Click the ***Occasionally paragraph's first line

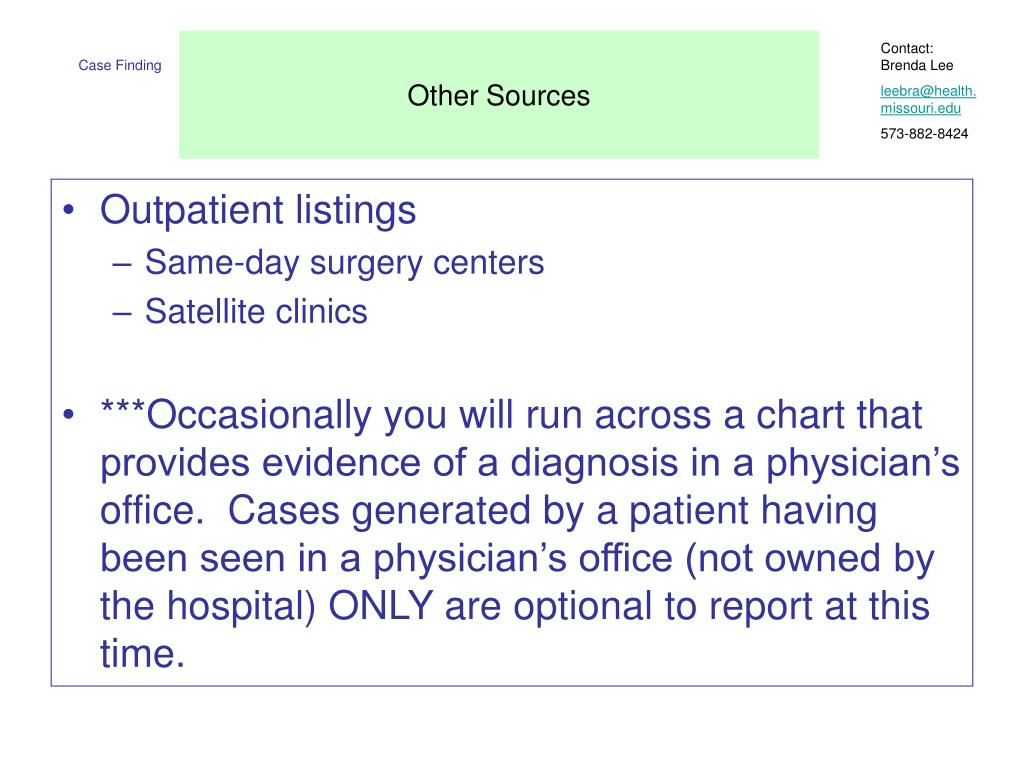pos(511,415)
